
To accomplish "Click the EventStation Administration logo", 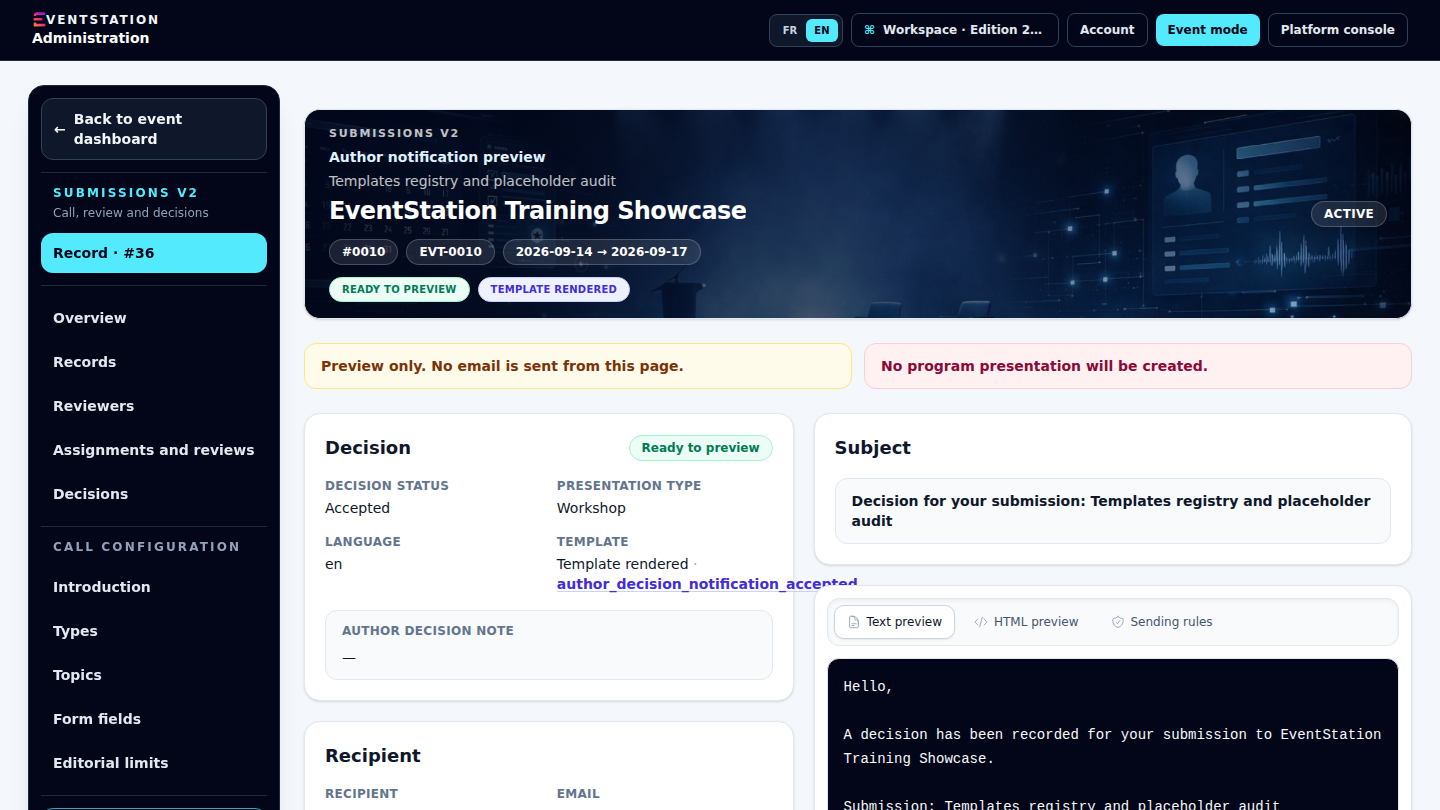I will pos(95,29).
